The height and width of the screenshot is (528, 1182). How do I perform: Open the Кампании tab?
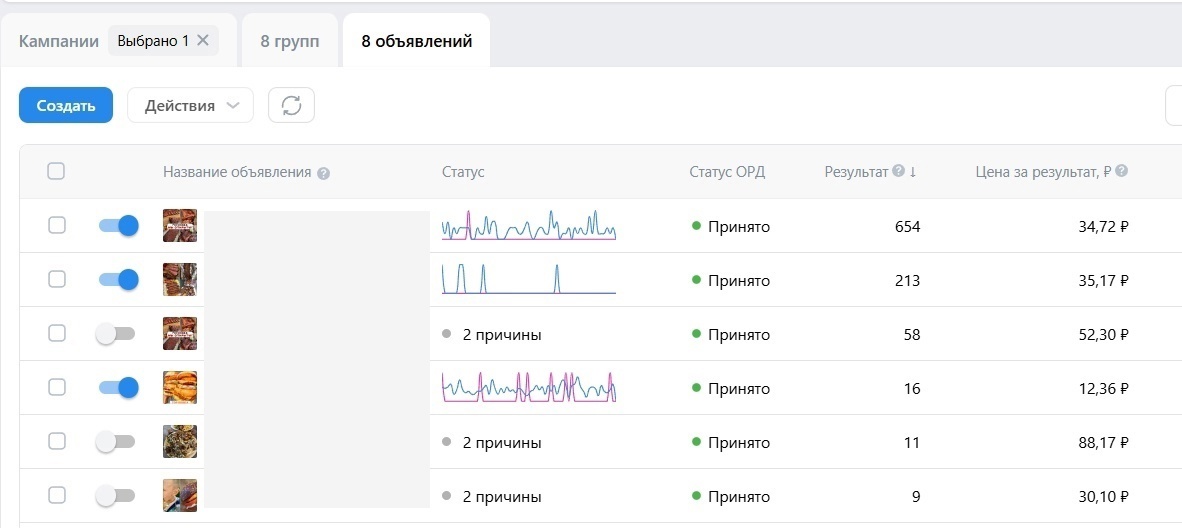59,41
